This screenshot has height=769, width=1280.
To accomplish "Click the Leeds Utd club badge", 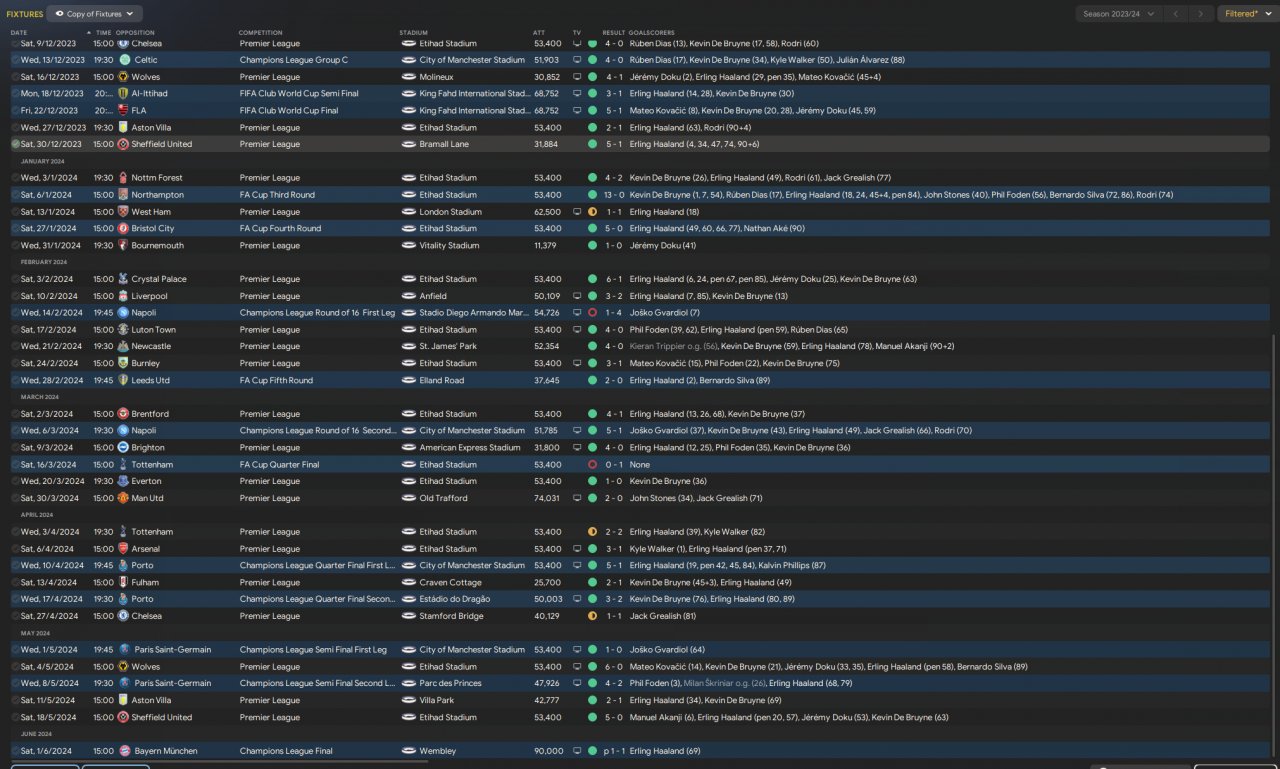I will click(x=124, y=381).
